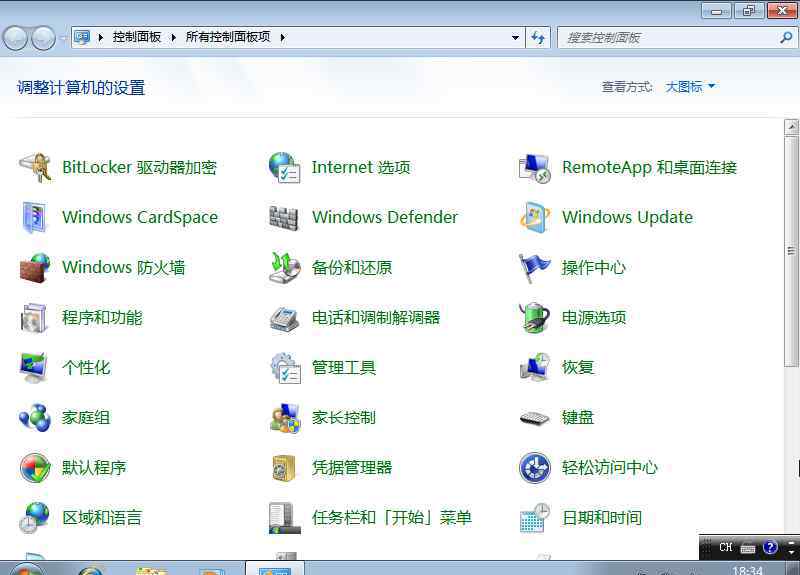
Task: Open the 恢复 icon
Action: [534, 367]
